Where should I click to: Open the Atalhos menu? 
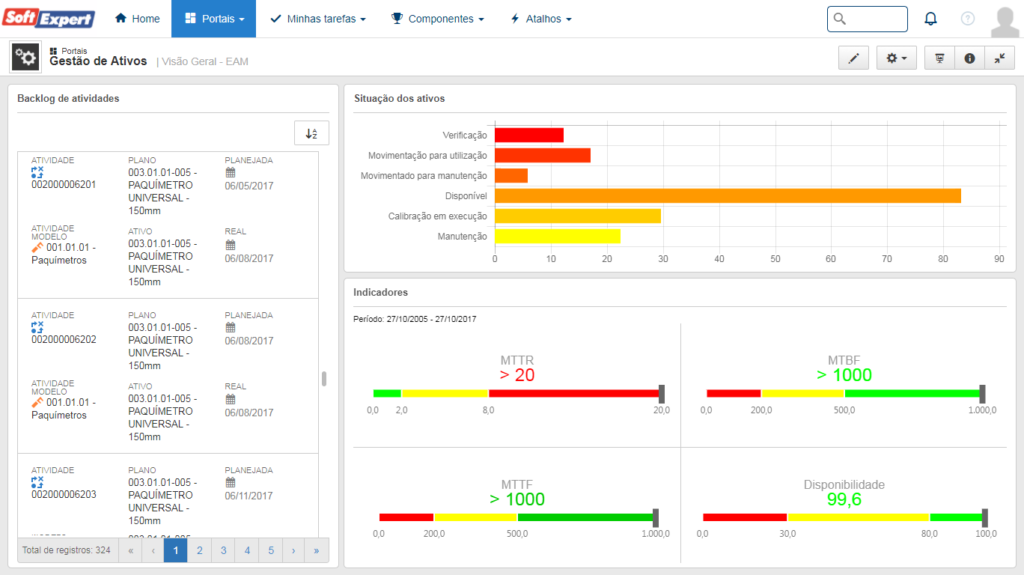tap(541, 19)
